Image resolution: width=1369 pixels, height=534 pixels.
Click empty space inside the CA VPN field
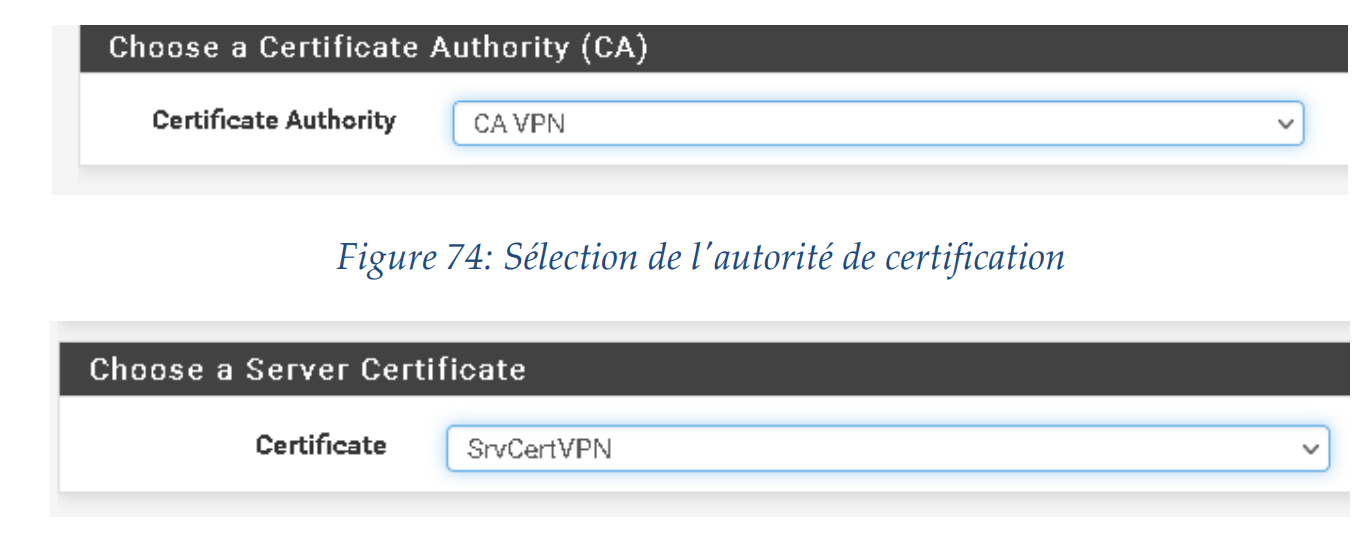(900, 125)
